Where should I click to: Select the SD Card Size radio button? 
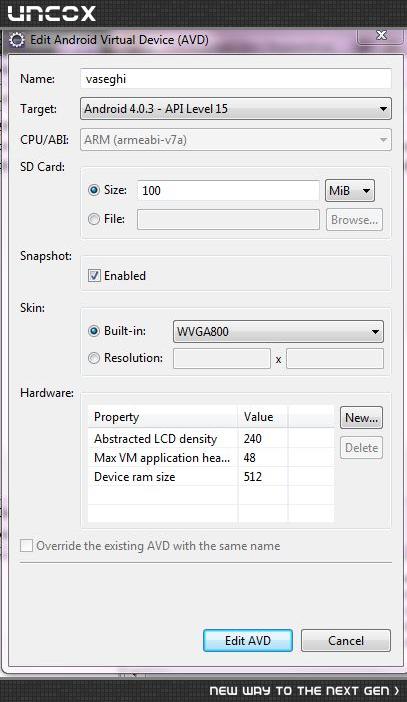(x=94, y=190)
